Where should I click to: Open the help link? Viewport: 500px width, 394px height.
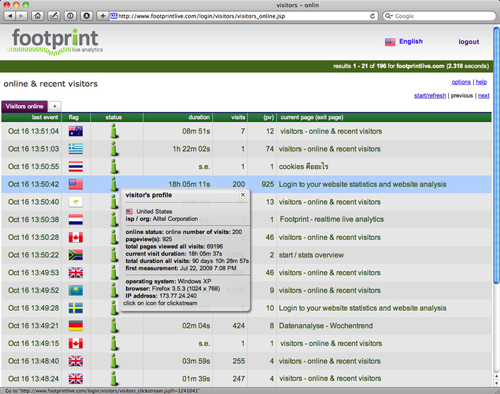coord(481,82)
